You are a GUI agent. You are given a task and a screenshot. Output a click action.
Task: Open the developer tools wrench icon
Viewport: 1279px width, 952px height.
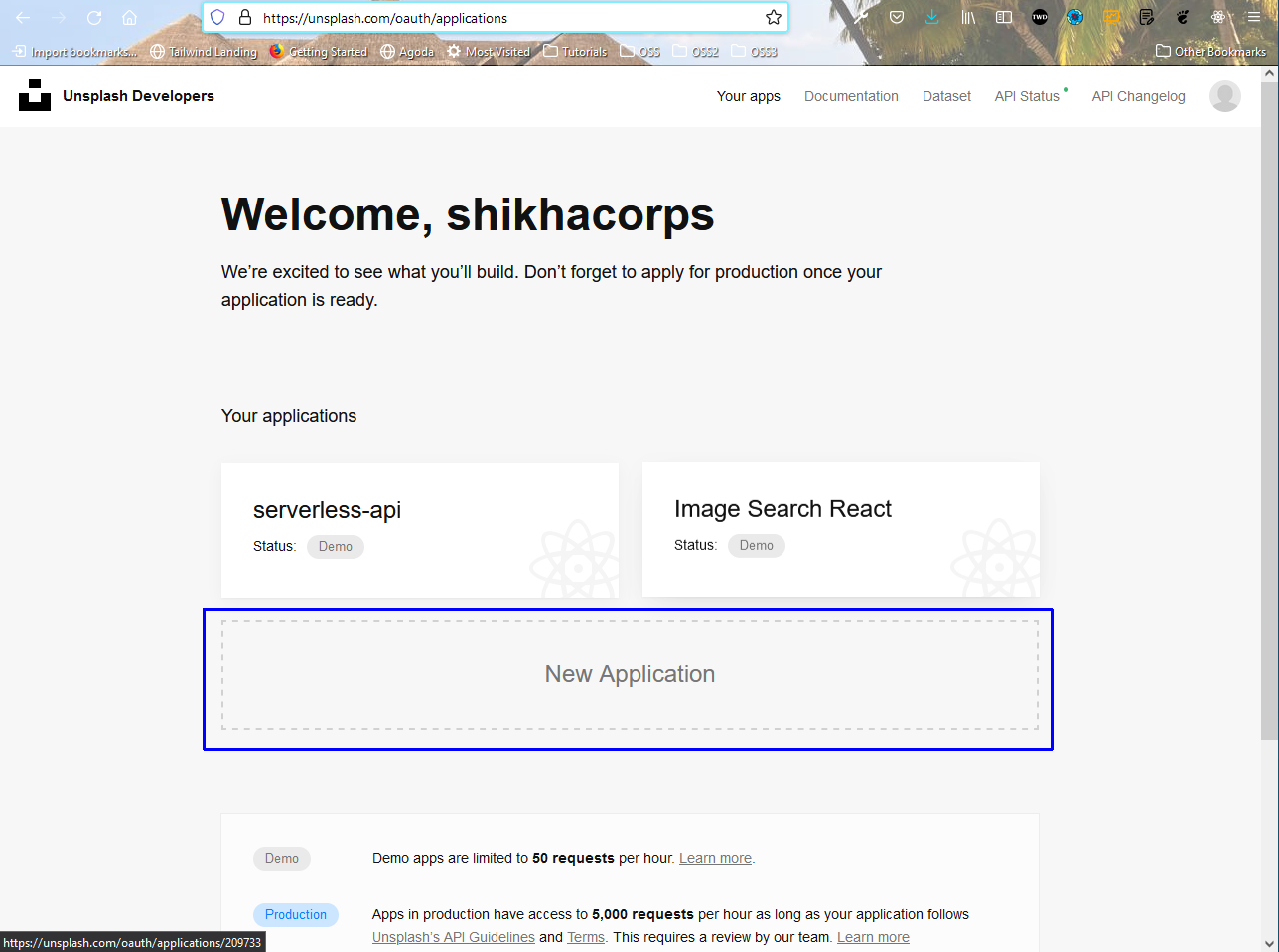pyautogui.click(x=861, y=17)
